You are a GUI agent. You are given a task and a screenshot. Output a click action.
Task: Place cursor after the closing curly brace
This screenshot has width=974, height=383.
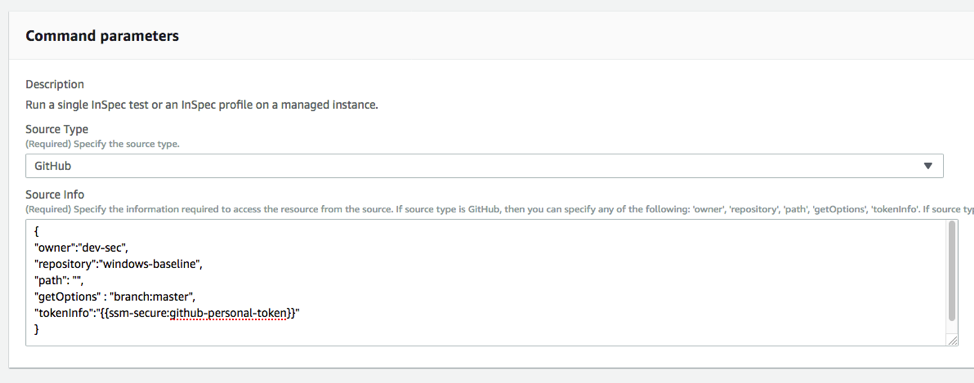(x=39, y=330)
